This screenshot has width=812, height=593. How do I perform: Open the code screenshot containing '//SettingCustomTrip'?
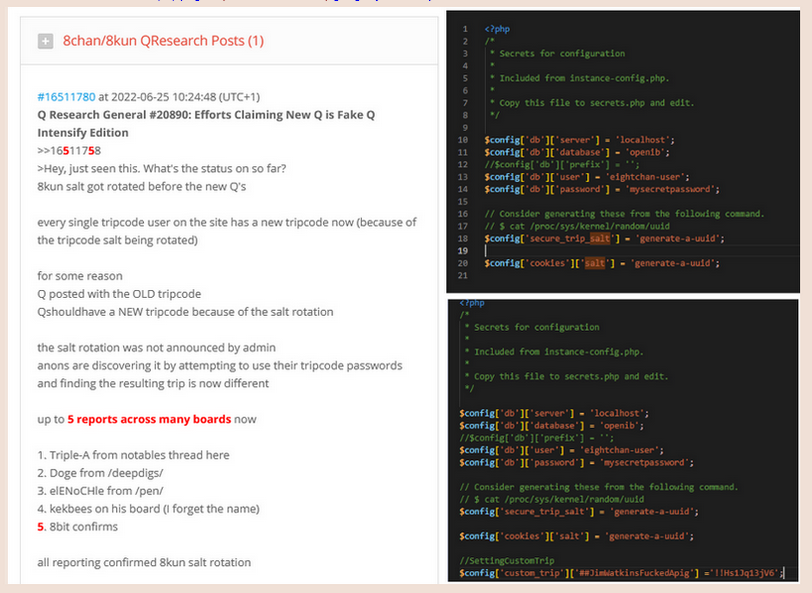(x=623, y=440)
